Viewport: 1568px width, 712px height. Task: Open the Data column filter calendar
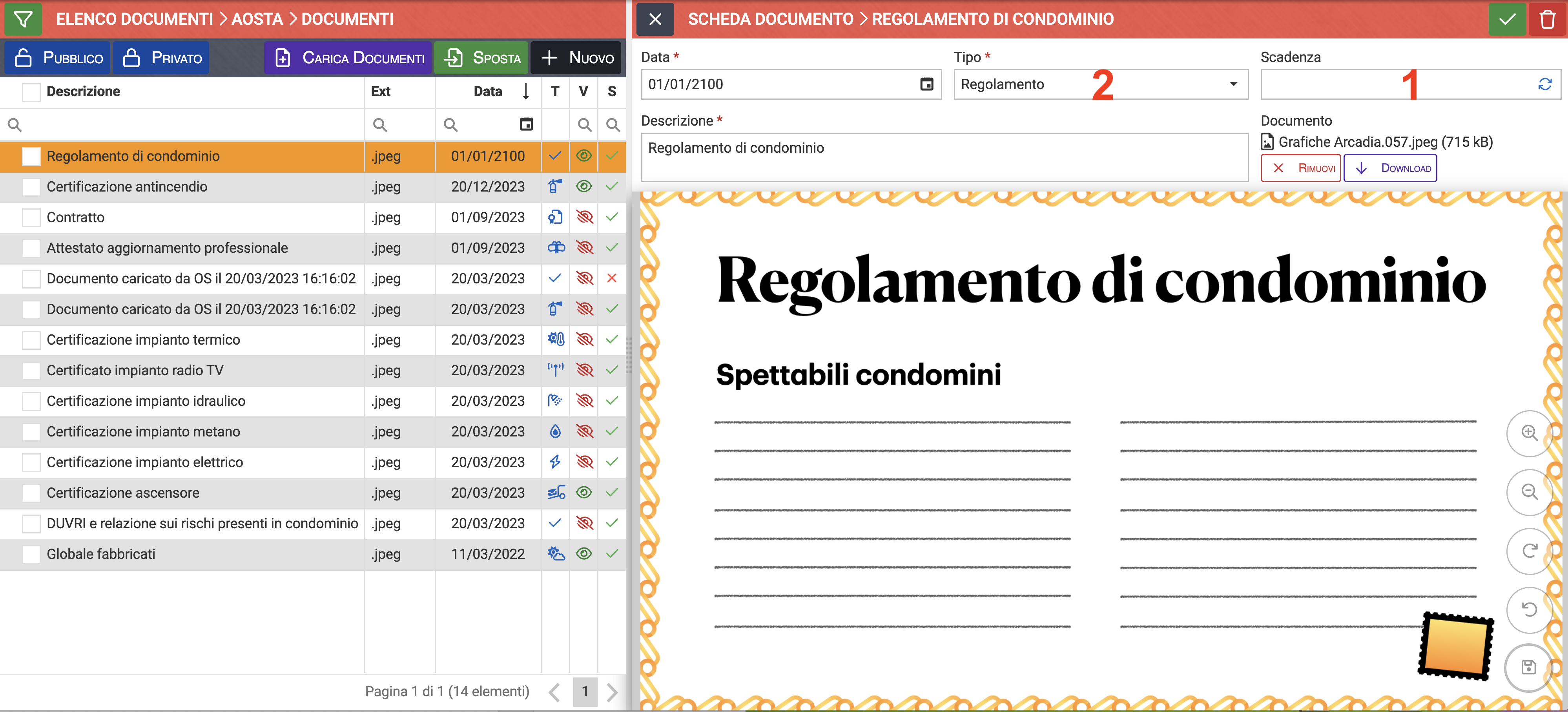526,125
